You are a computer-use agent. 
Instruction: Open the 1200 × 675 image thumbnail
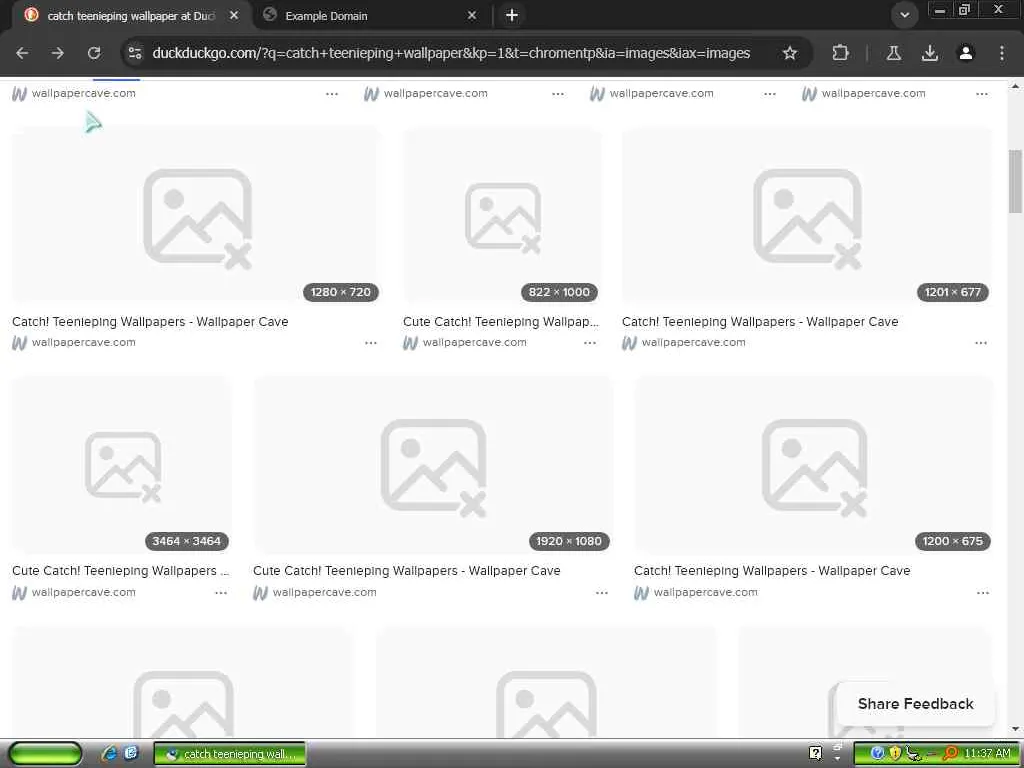click(814, 465)
